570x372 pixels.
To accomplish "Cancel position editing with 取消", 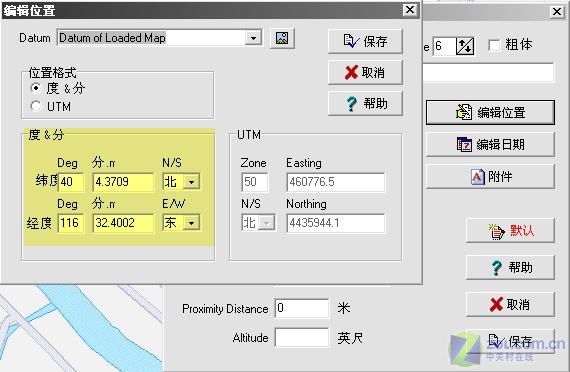I will click(x=365, y=72).
